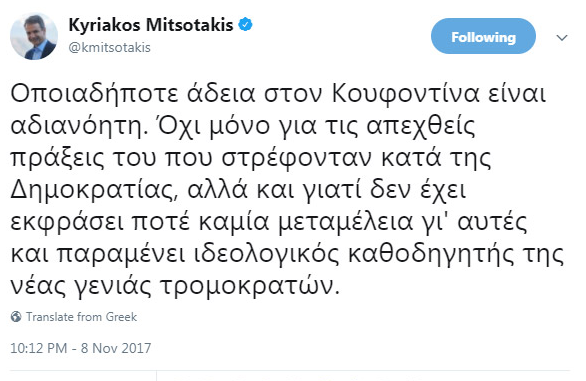Click the blue verified badge icon
This screenshot has width=586, height=381.
point(246,25)
